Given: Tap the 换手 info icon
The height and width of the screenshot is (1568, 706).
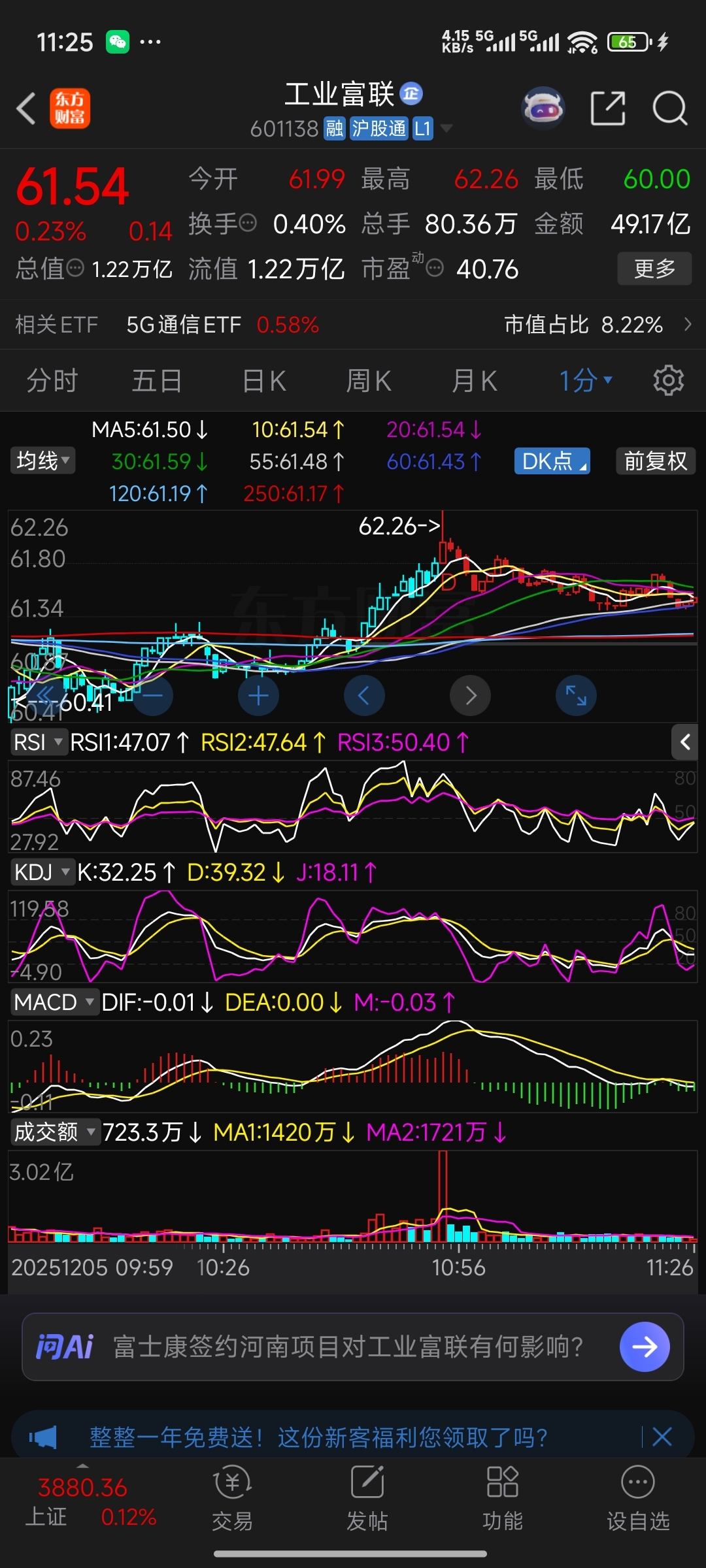Looking at the screenshot, I should pos(248,223).
